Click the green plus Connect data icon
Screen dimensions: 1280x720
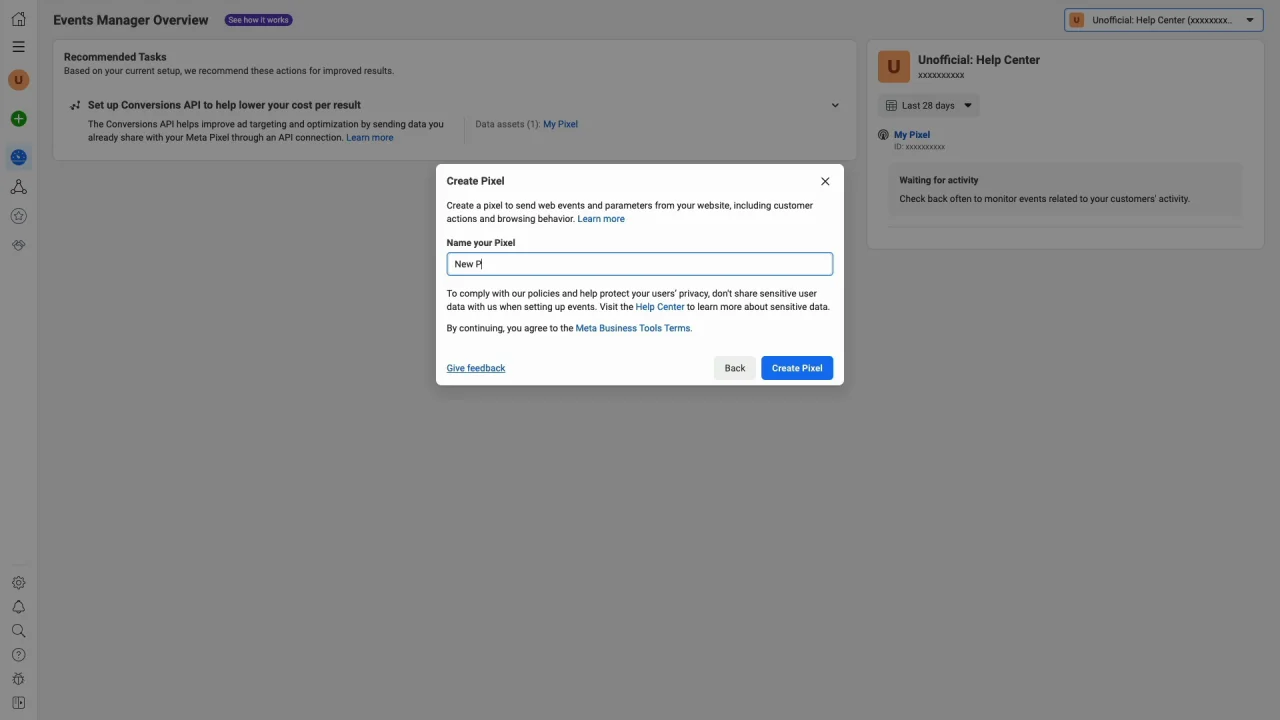[x=18, y=119]
